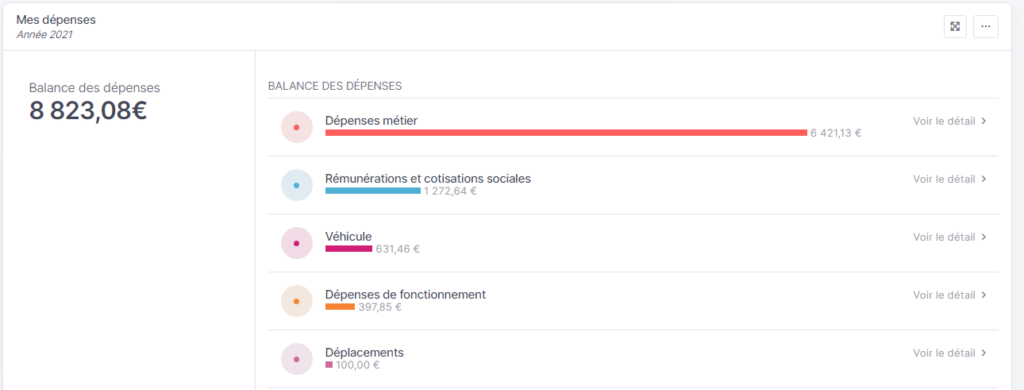Expand the chevron on the Déplacements row
1024x390 pixels.
[x=984, y=353]
